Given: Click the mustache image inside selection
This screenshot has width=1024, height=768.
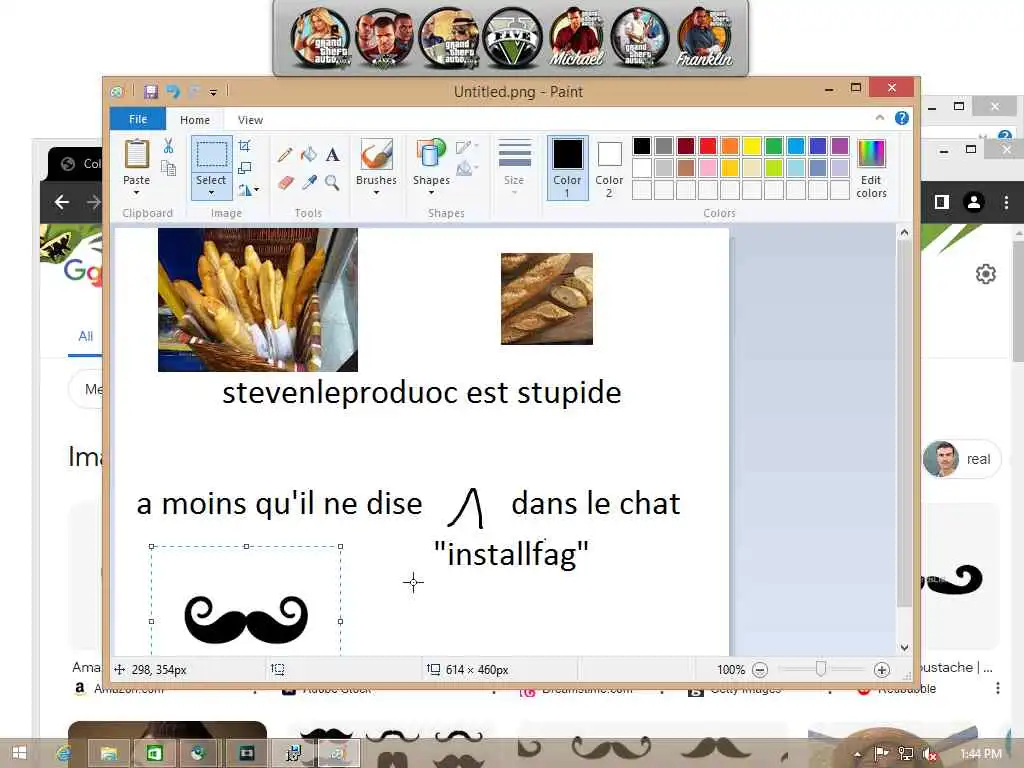Looking at the screenshot, I should coord(246,619).
